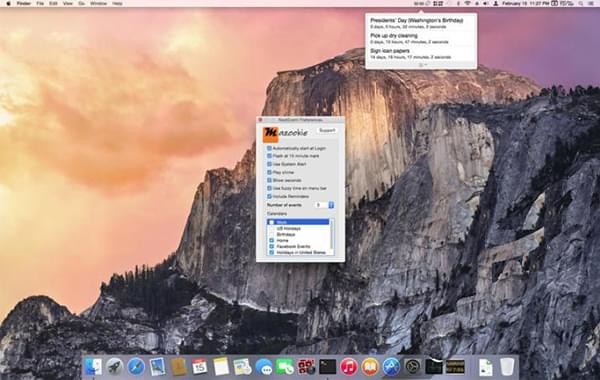Close the preferences window with red button
Screen dimensions: 600x380
261,120
